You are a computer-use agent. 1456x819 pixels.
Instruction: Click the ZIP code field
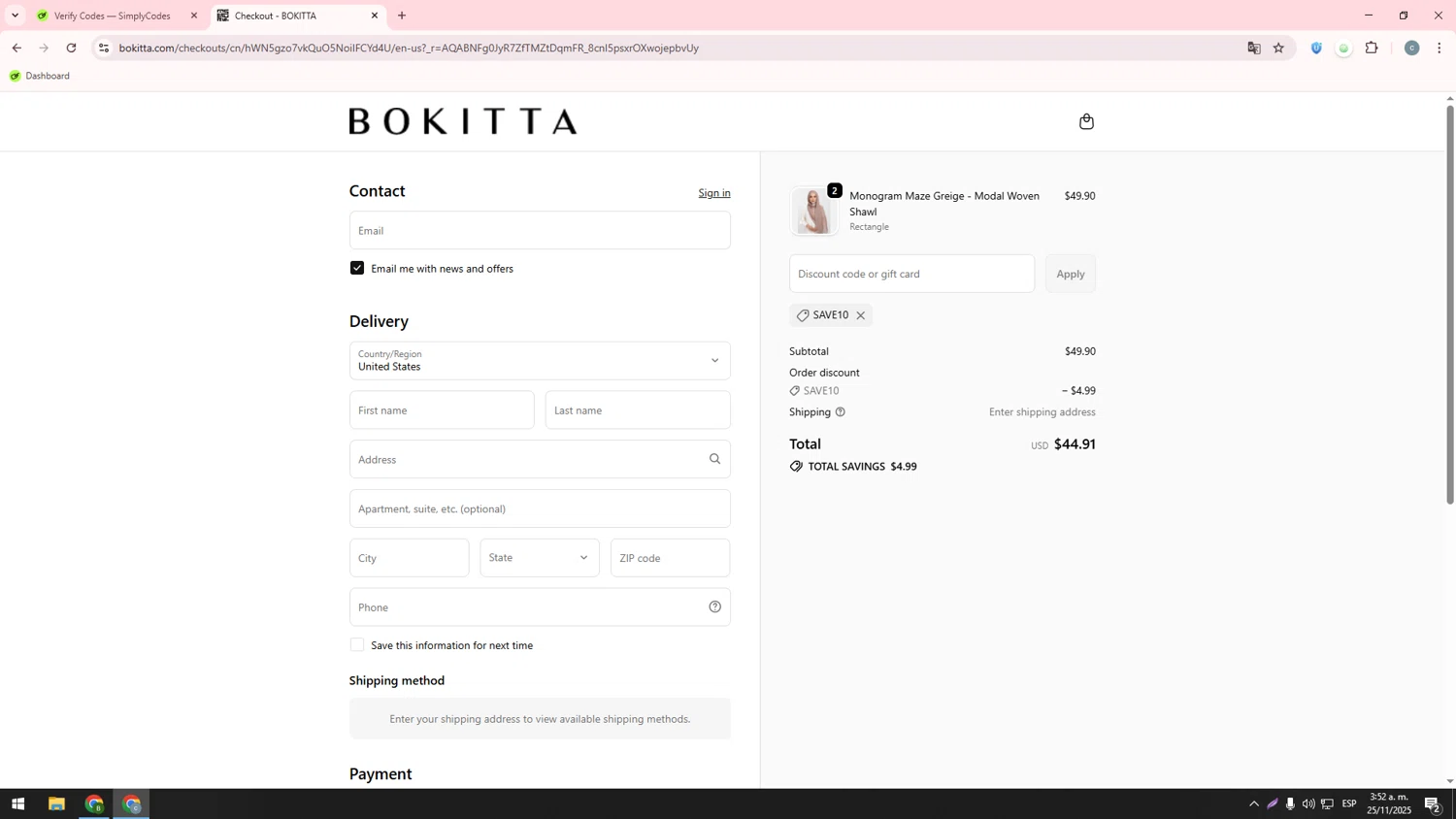(x=670, y=558)
